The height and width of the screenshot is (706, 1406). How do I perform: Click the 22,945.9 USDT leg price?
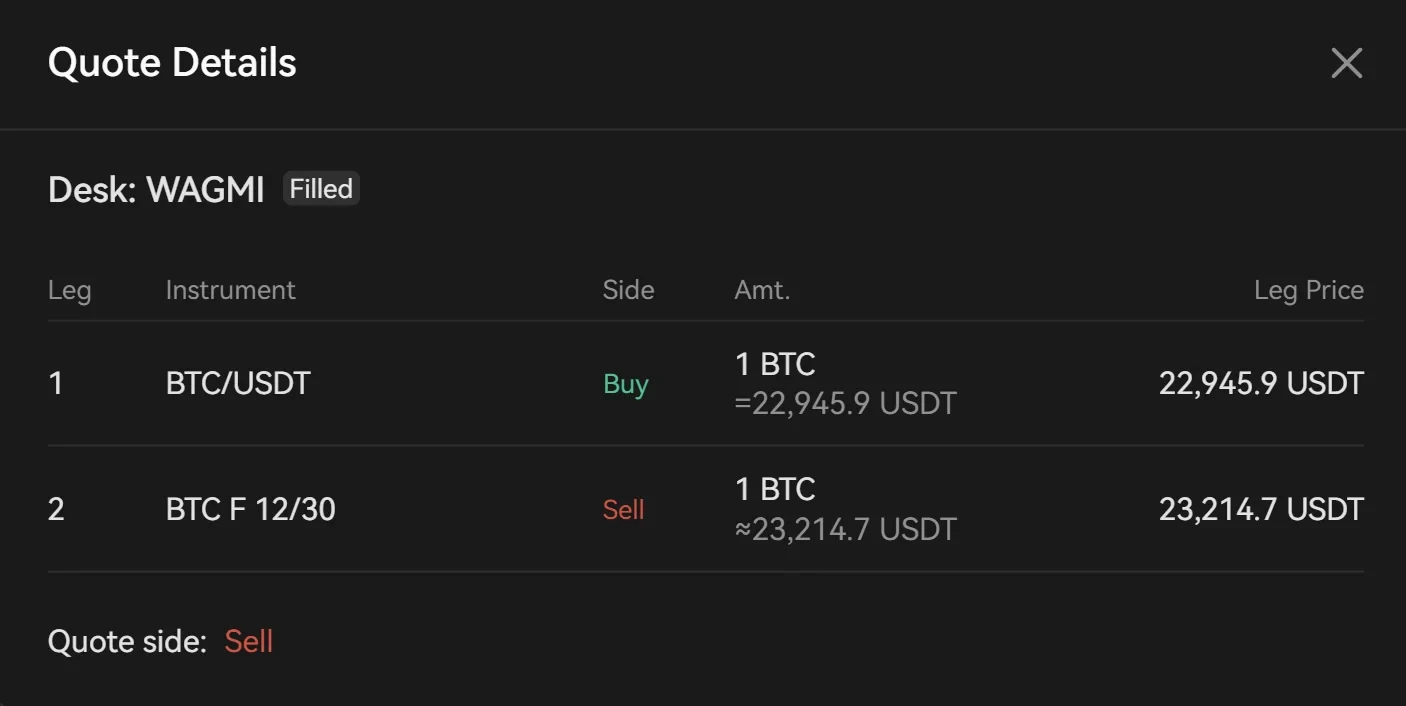1260,383
